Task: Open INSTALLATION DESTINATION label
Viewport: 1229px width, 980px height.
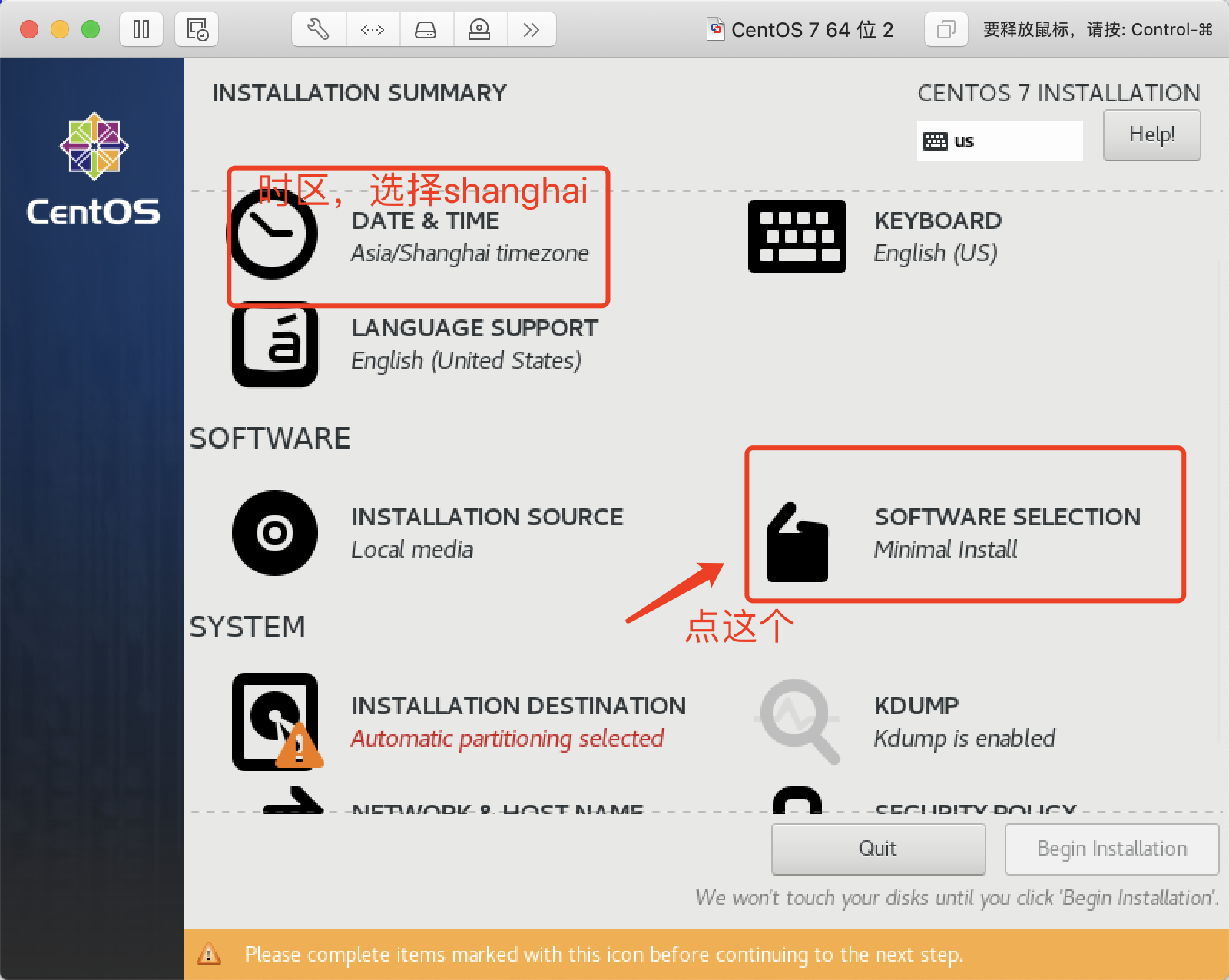Action: click(519, 707)
